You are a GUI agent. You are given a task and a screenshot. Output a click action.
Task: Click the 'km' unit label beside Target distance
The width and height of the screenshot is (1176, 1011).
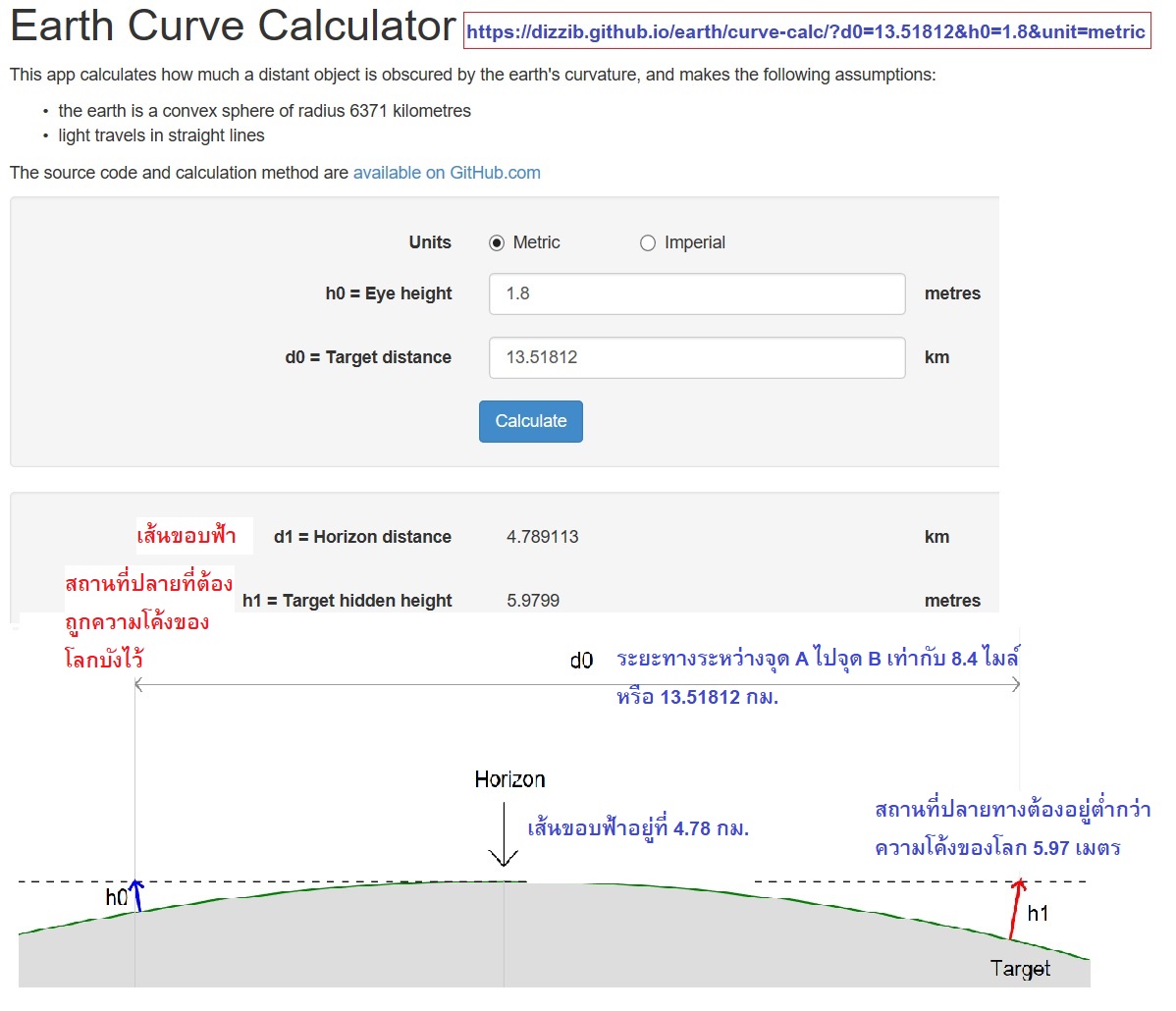tap(936, 357)
